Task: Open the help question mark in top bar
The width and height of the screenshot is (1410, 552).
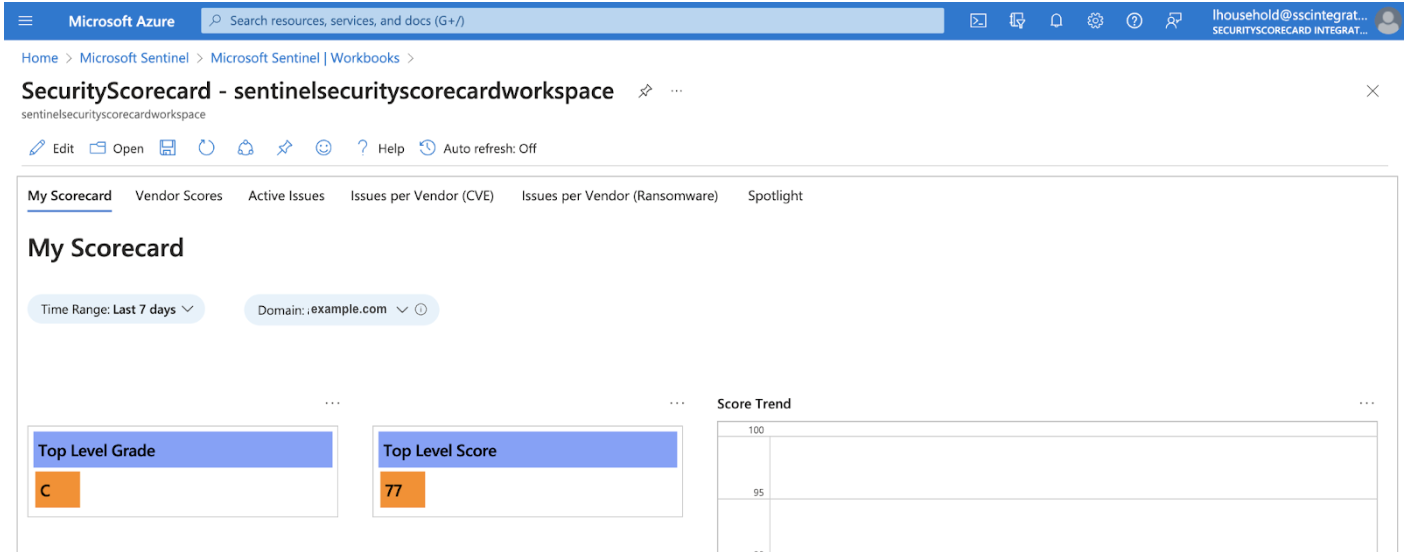Action: coord(1134,20)
